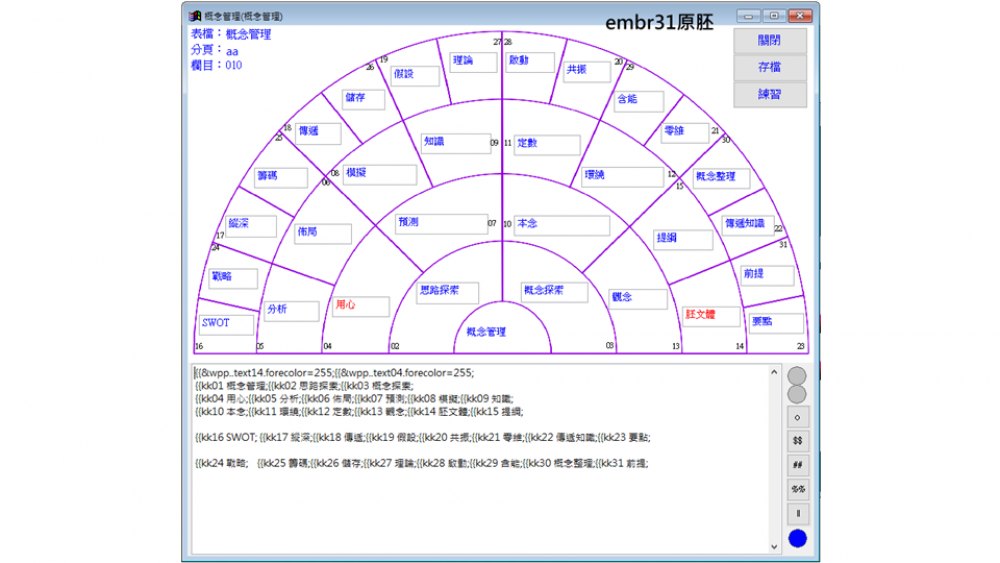The height and width of the screenshot is (563, 1000).
Task: Click the lower gray circle indicator
Action: click(797, 394)
